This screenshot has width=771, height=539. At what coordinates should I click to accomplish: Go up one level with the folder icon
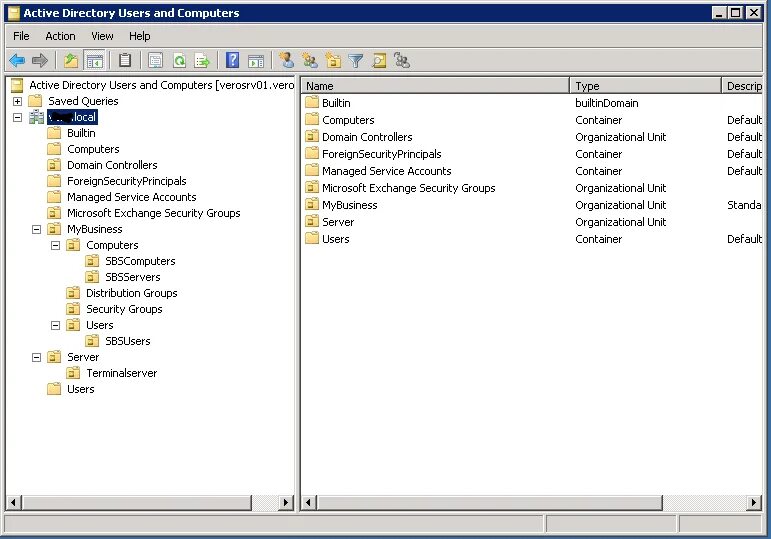pyautogui.click(x=71, y=61)
